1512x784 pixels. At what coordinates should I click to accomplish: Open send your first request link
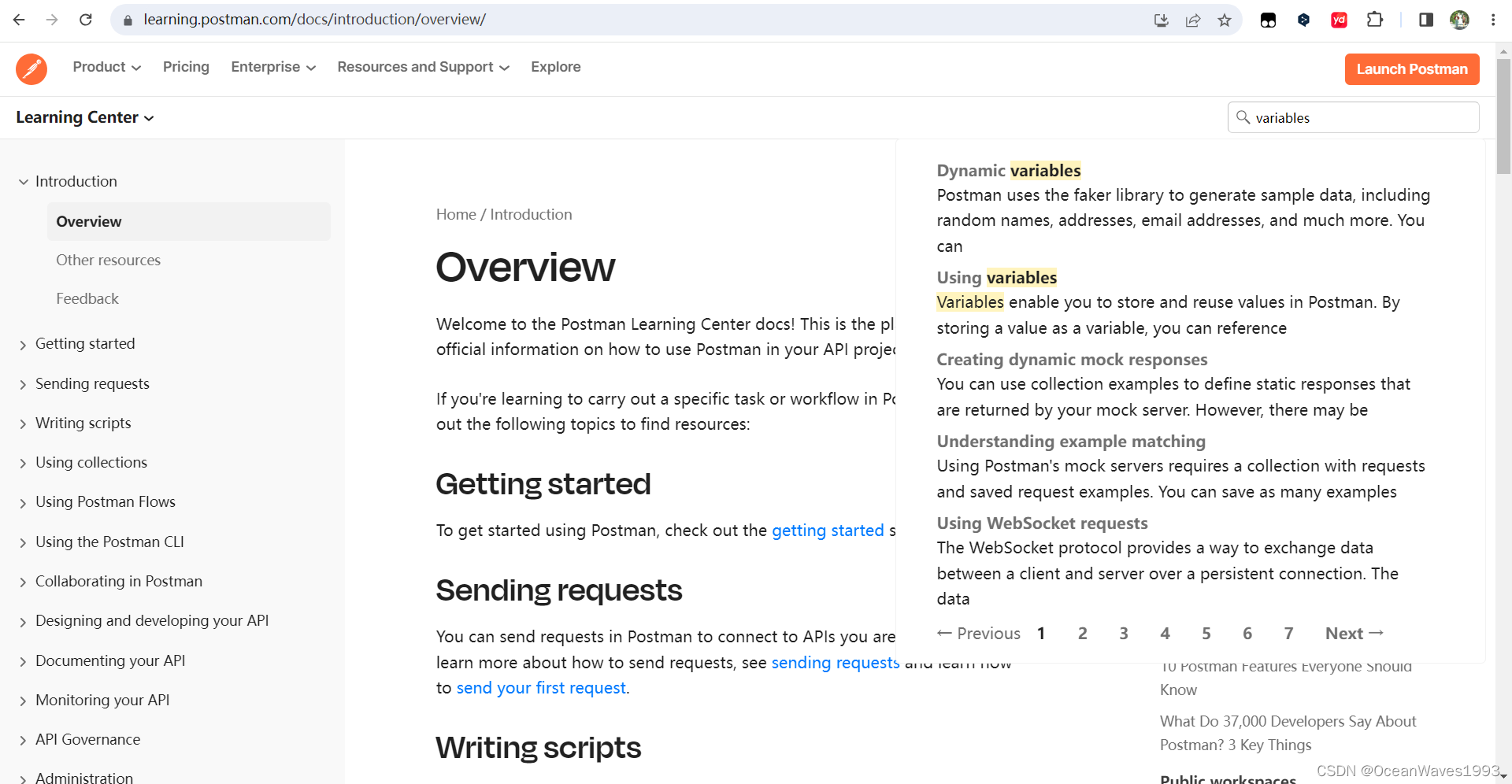pos(542,688)
